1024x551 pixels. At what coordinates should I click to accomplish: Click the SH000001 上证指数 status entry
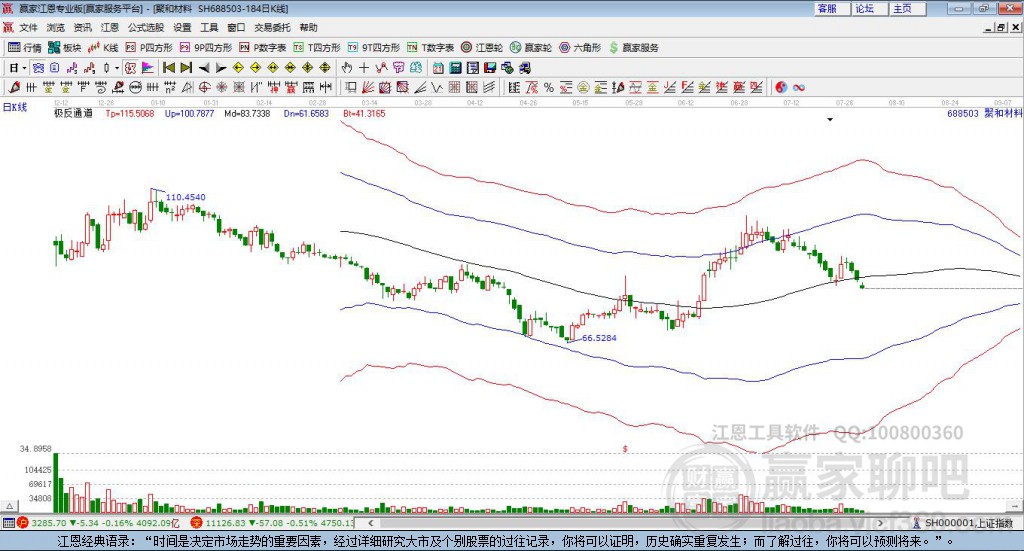pos(963,523)
